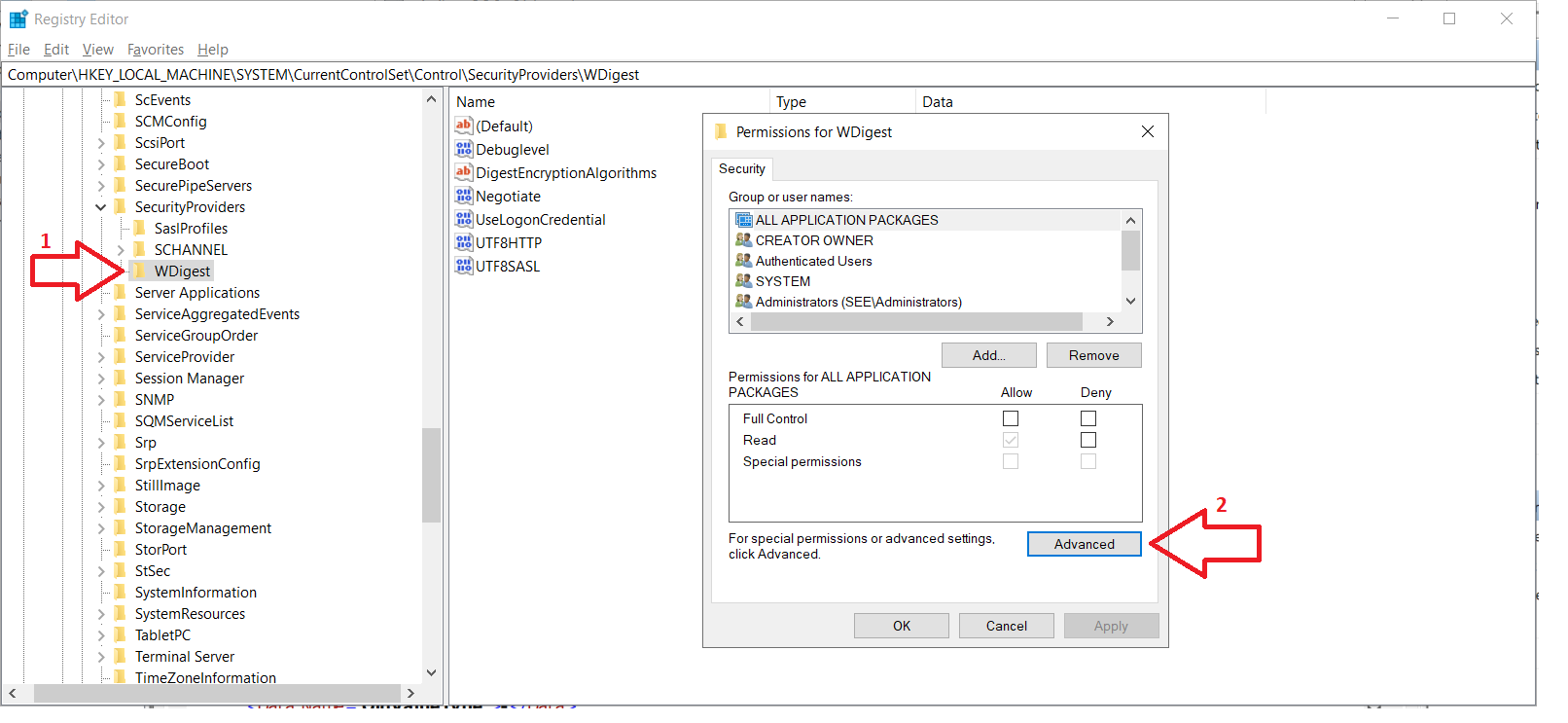The width and height of the screenshot is (1568, 723).
Task: Click Cancel in the Permissions dialog
Action: click(1007, 626)
